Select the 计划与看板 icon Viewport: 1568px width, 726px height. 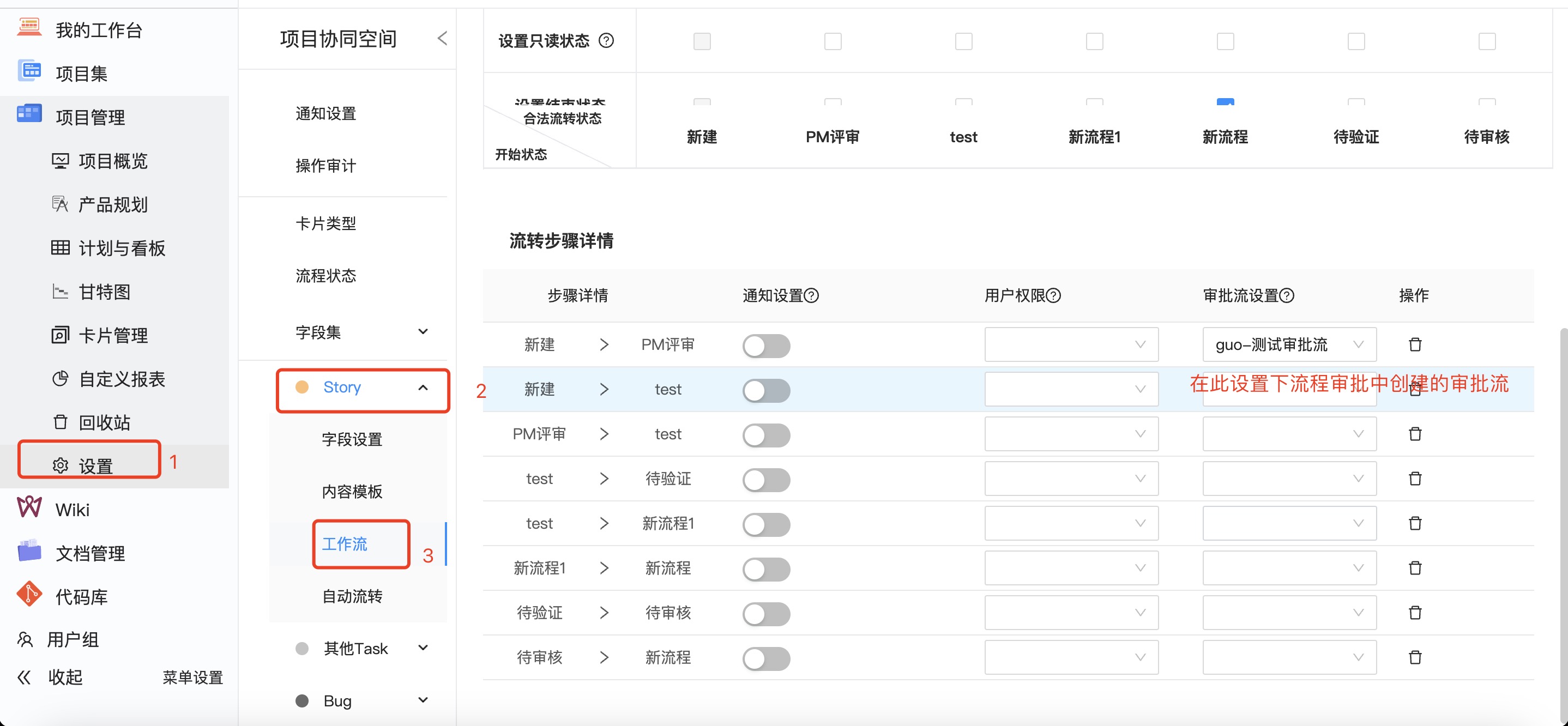click(59, 247)
